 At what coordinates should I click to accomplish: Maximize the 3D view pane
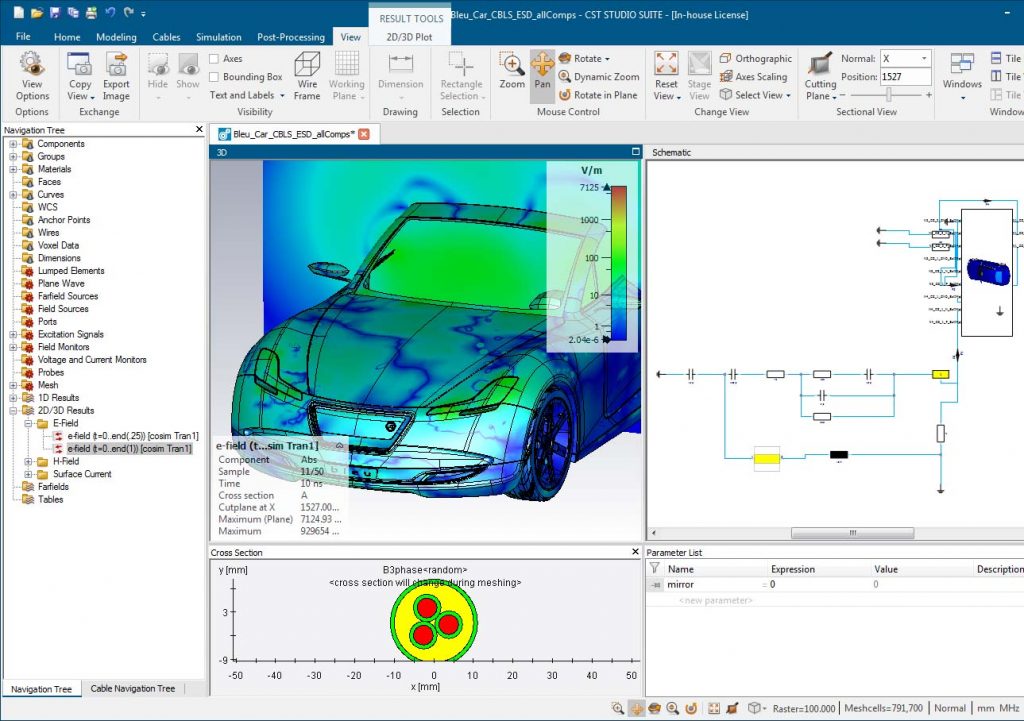click(635, 152)
